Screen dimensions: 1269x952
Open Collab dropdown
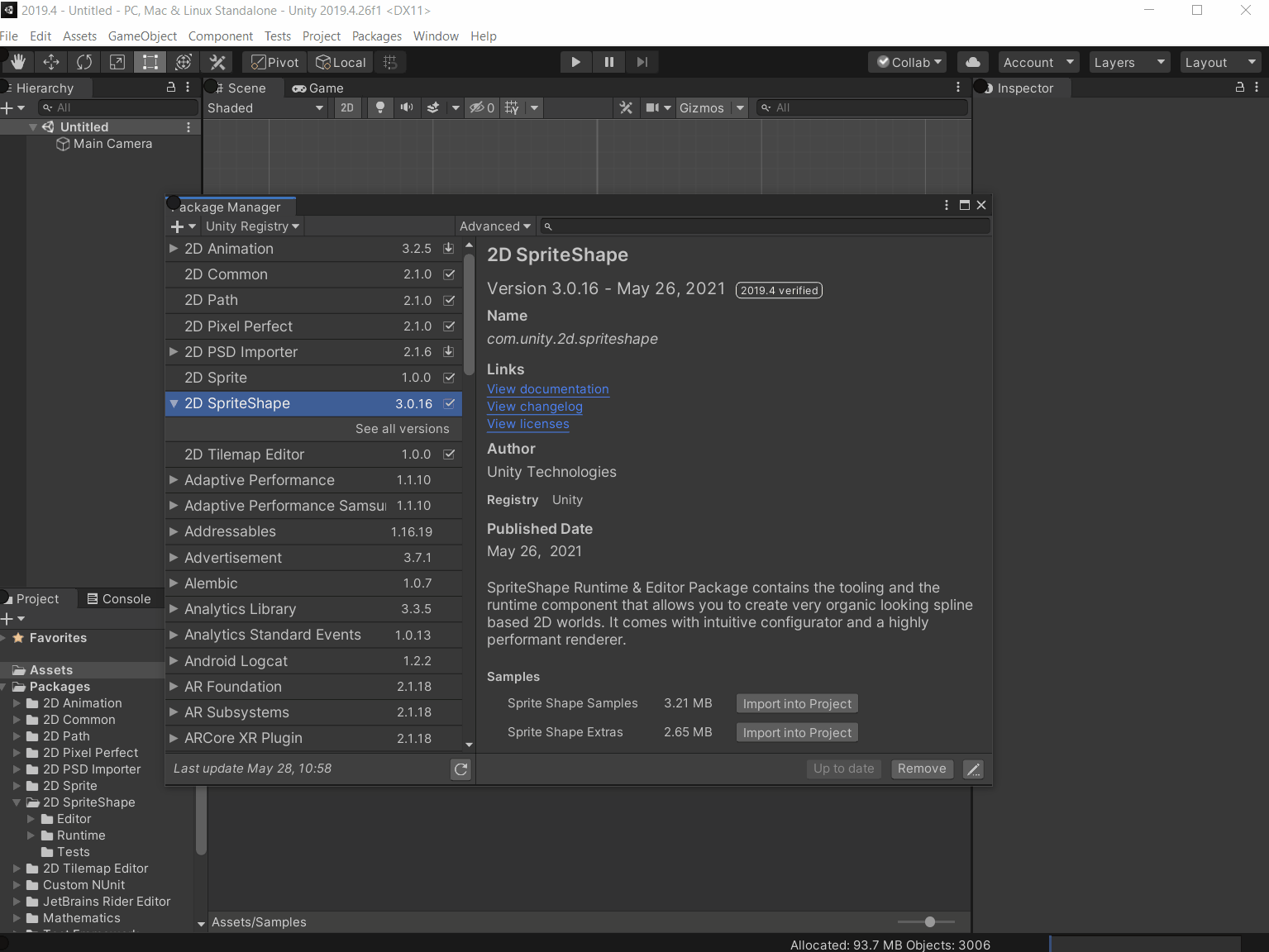pos(909,63)
